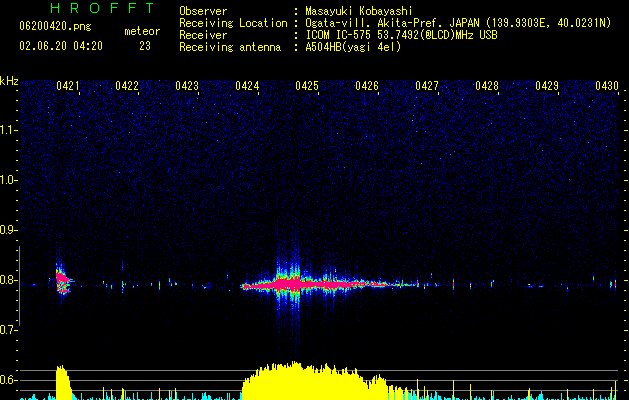Click the 0.6 kHz axis label
The width and height of the screenshot is (629, 400).
[9, 380]
